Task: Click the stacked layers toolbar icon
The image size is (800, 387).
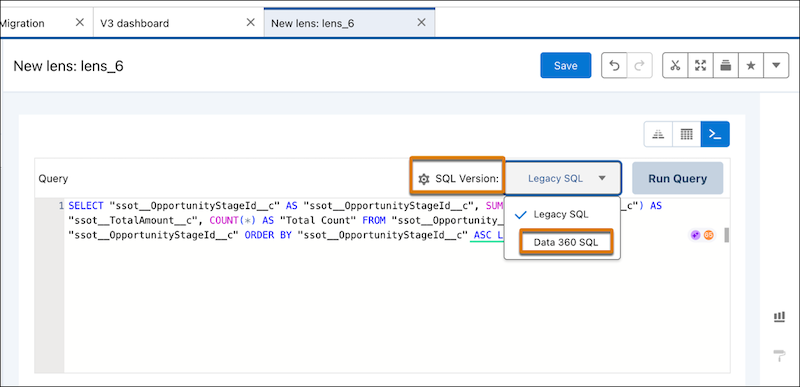Action: (726, 65)
